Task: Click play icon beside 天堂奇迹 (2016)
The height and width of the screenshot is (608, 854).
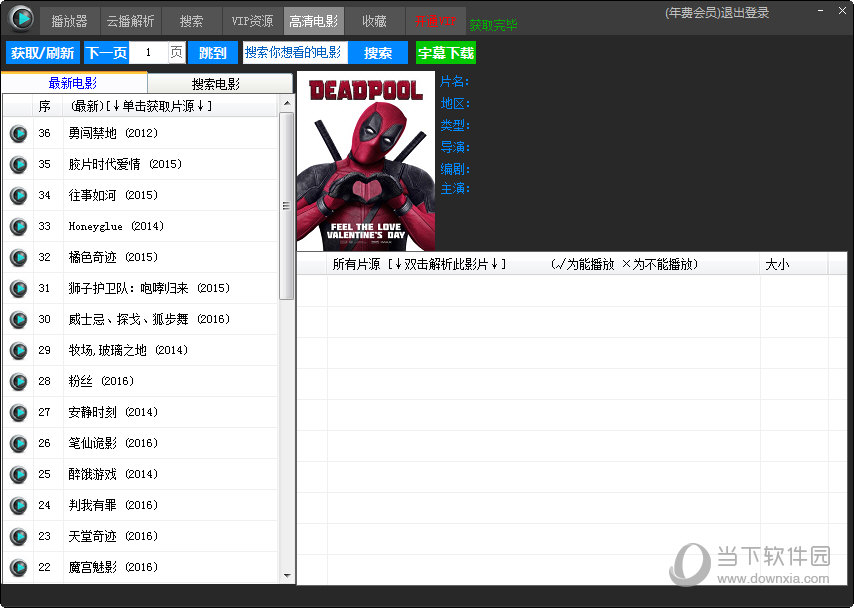Action: pyautogui.click(x=19, y=537)
